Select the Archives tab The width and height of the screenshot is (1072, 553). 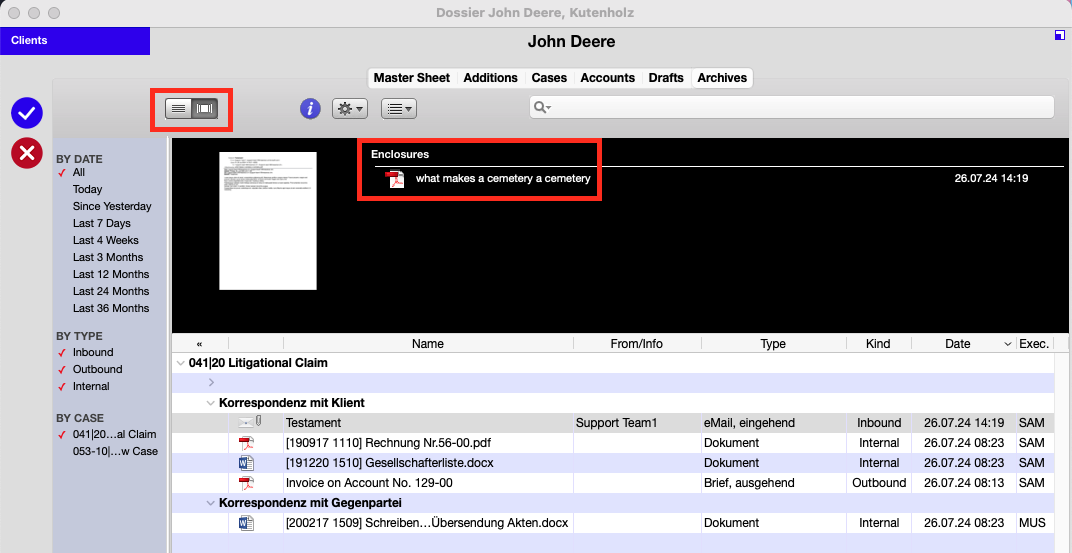[722, 78]
